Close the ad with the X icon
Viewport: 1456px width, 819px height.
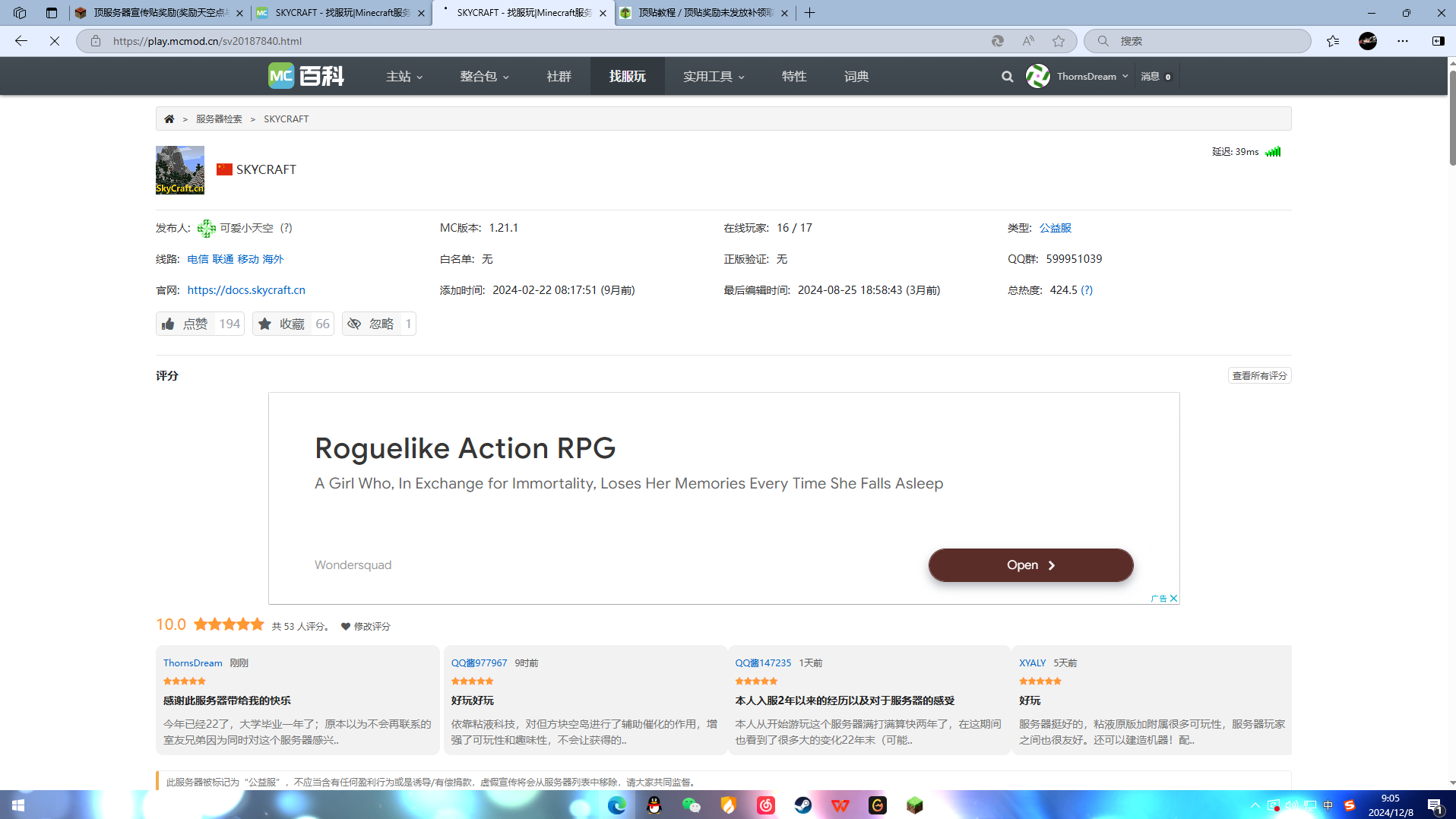(1173, 598)
